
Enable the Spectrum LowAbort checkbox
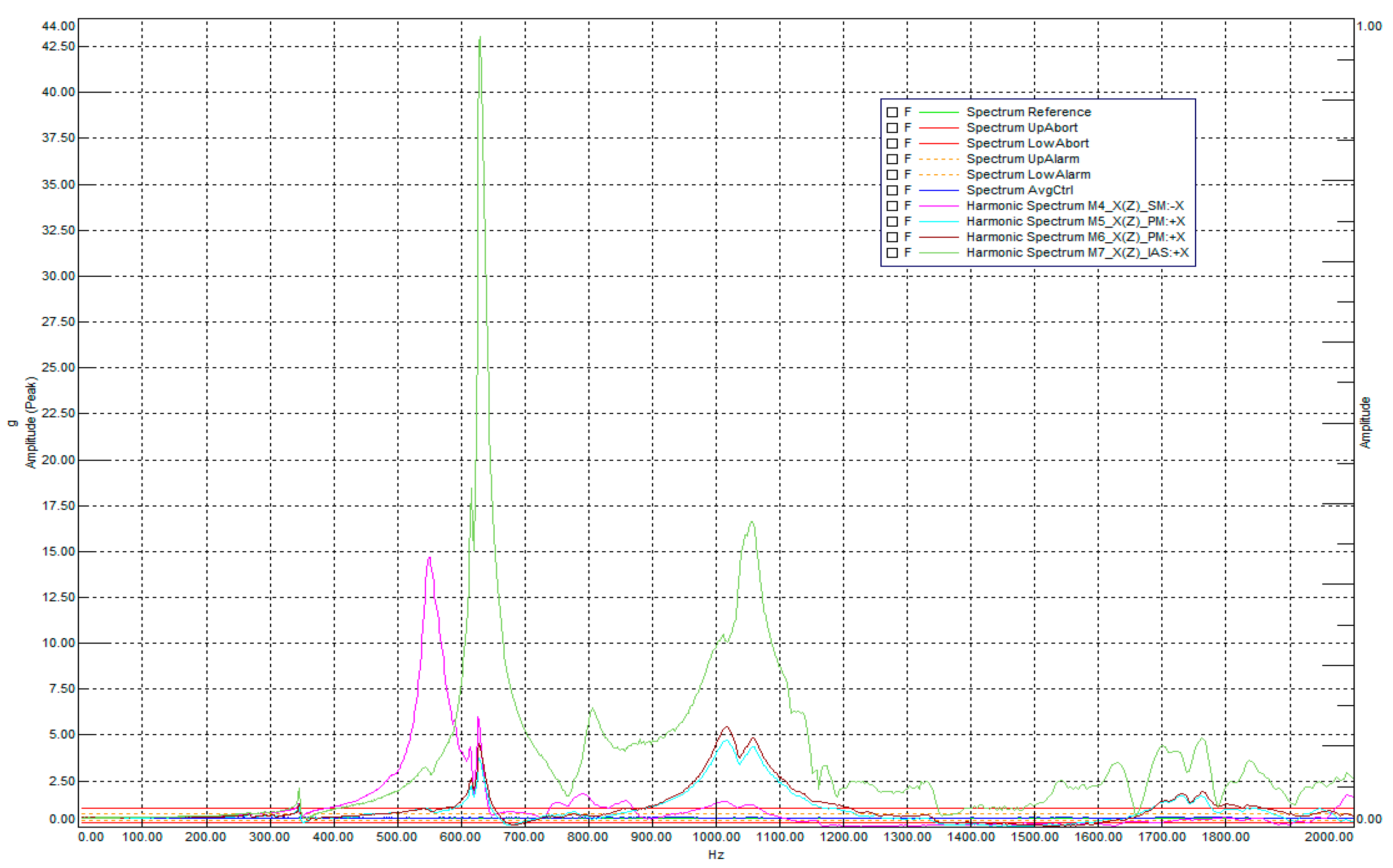point(892,143)
